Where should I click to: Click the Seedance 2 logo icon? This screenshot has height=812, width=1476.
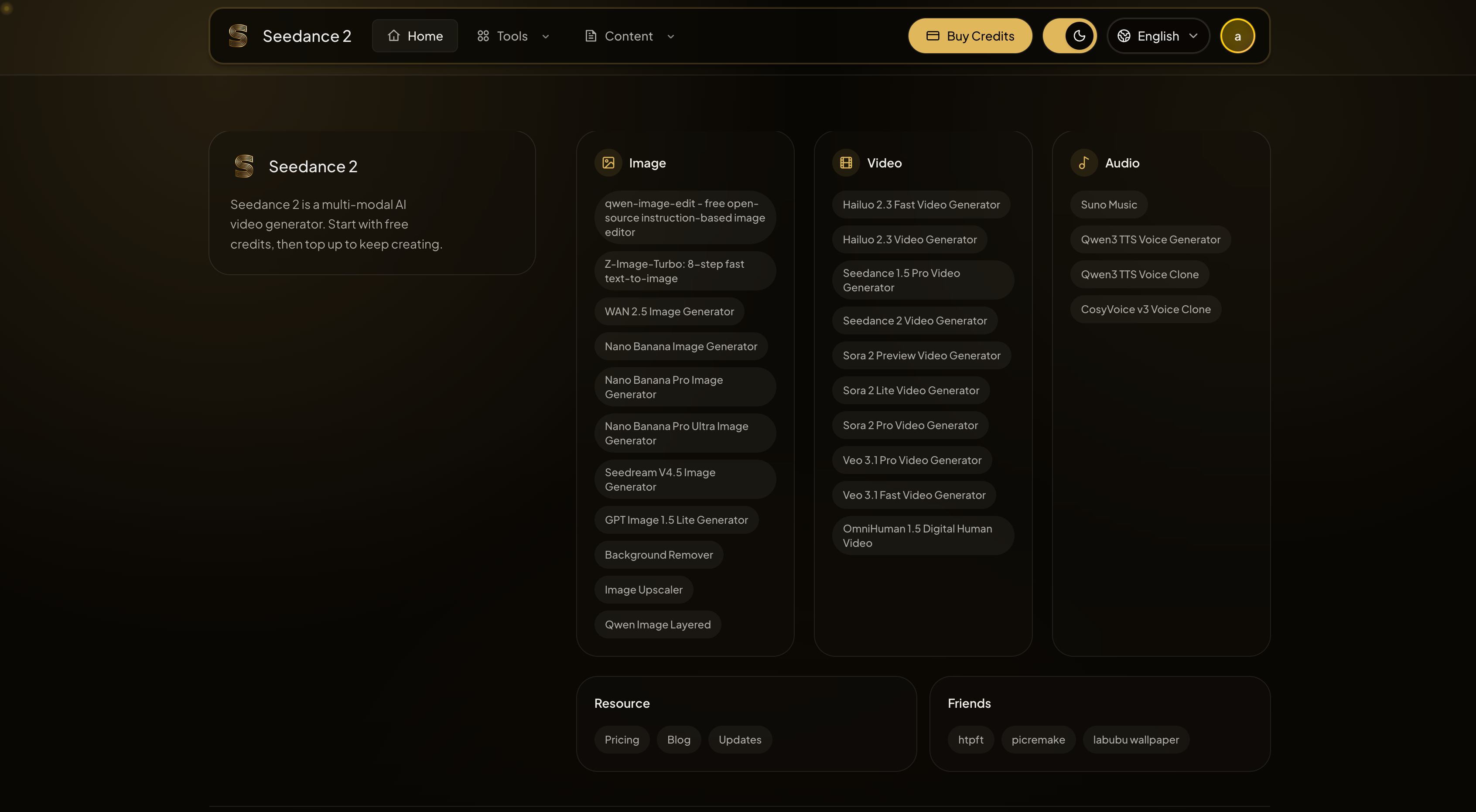point(238,35)
